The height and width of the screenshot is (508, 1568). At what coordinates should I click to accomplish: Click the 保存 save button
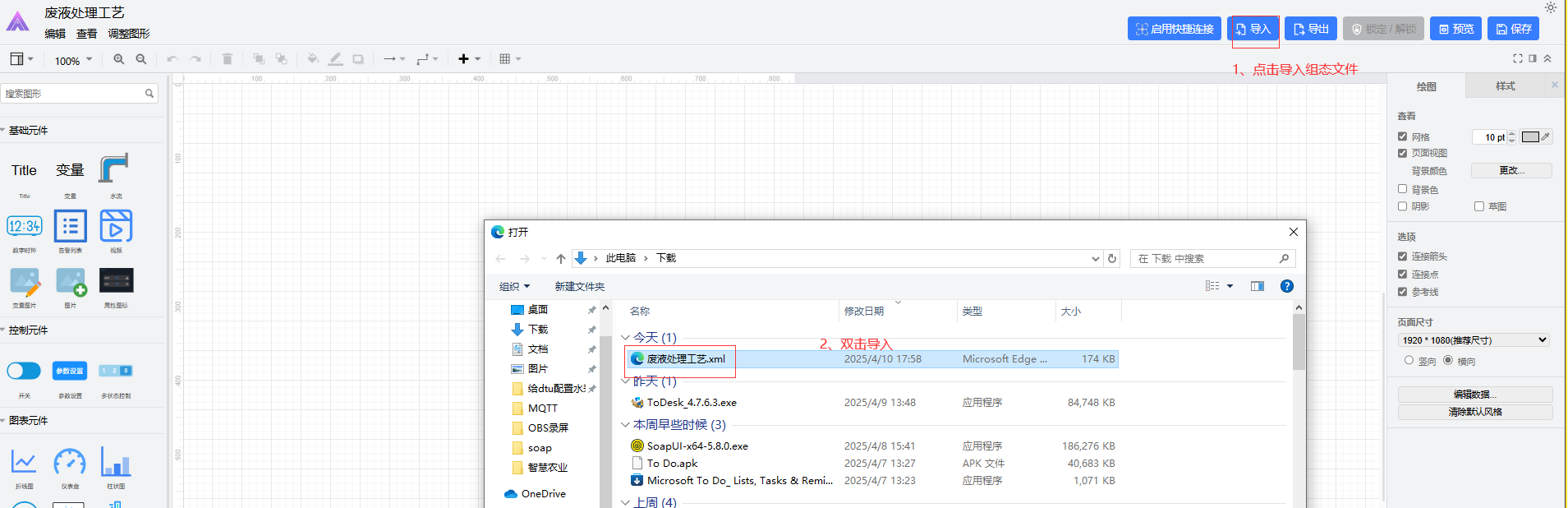pos(1514,29)
